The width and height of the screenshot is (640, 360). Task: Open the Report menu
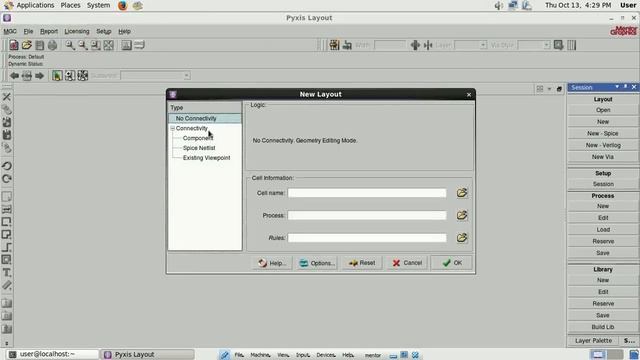coord(49,31)
